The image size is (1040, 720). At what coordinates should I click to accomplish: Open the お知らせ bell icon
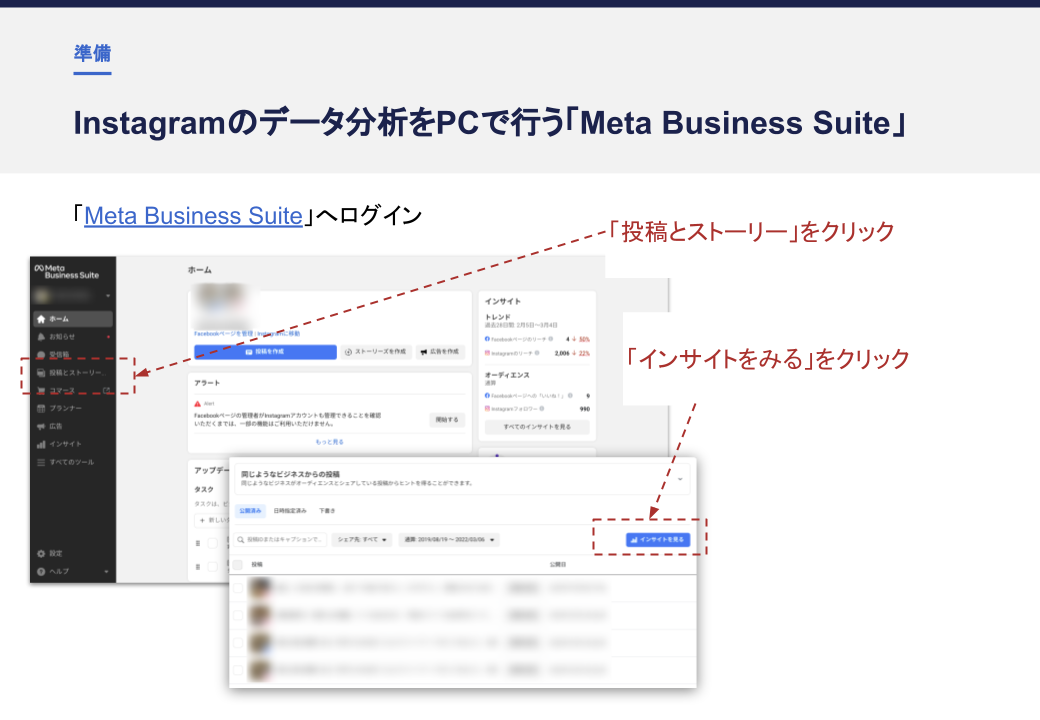41,337
